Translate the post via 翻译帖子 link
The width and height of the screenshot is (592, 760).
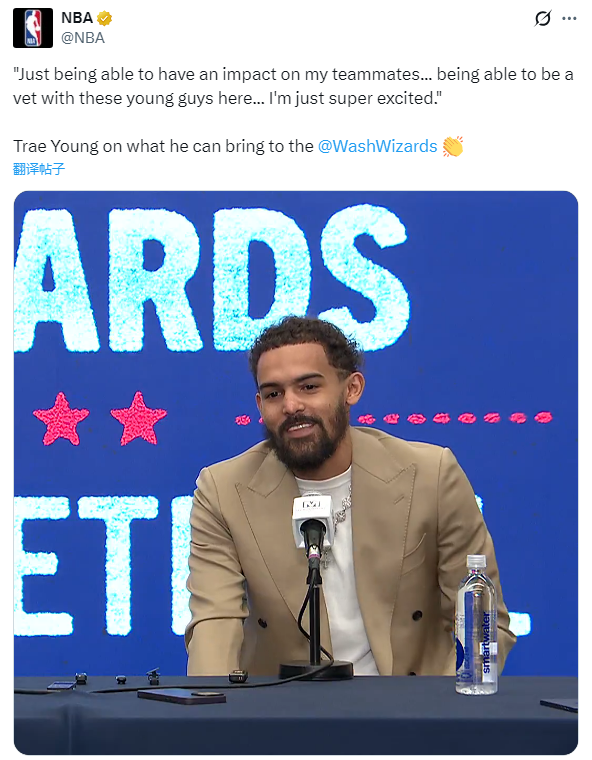click(x=39, y=169)
